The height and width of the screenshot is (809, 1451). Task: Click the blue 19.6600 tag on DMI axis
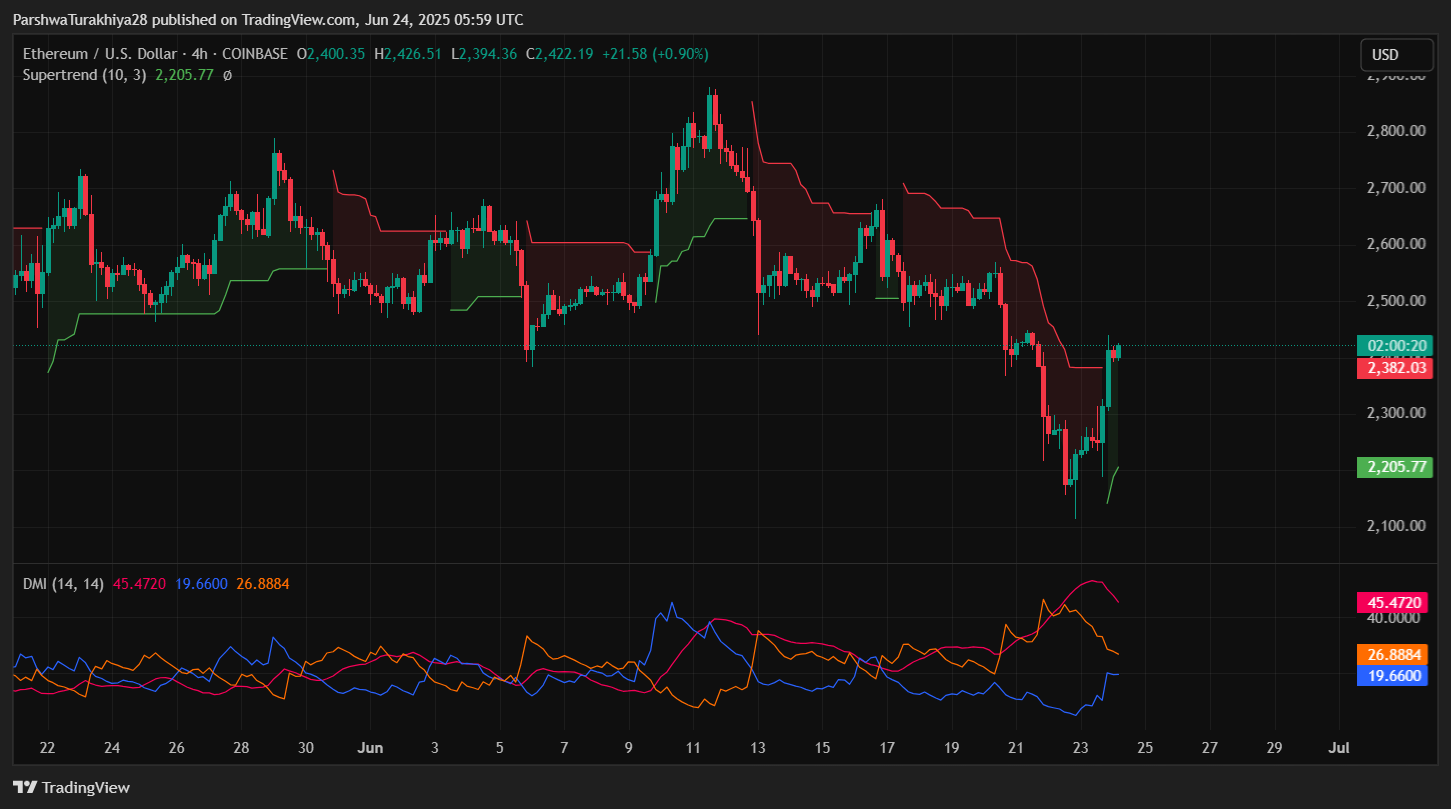(x=1392, y=675)
